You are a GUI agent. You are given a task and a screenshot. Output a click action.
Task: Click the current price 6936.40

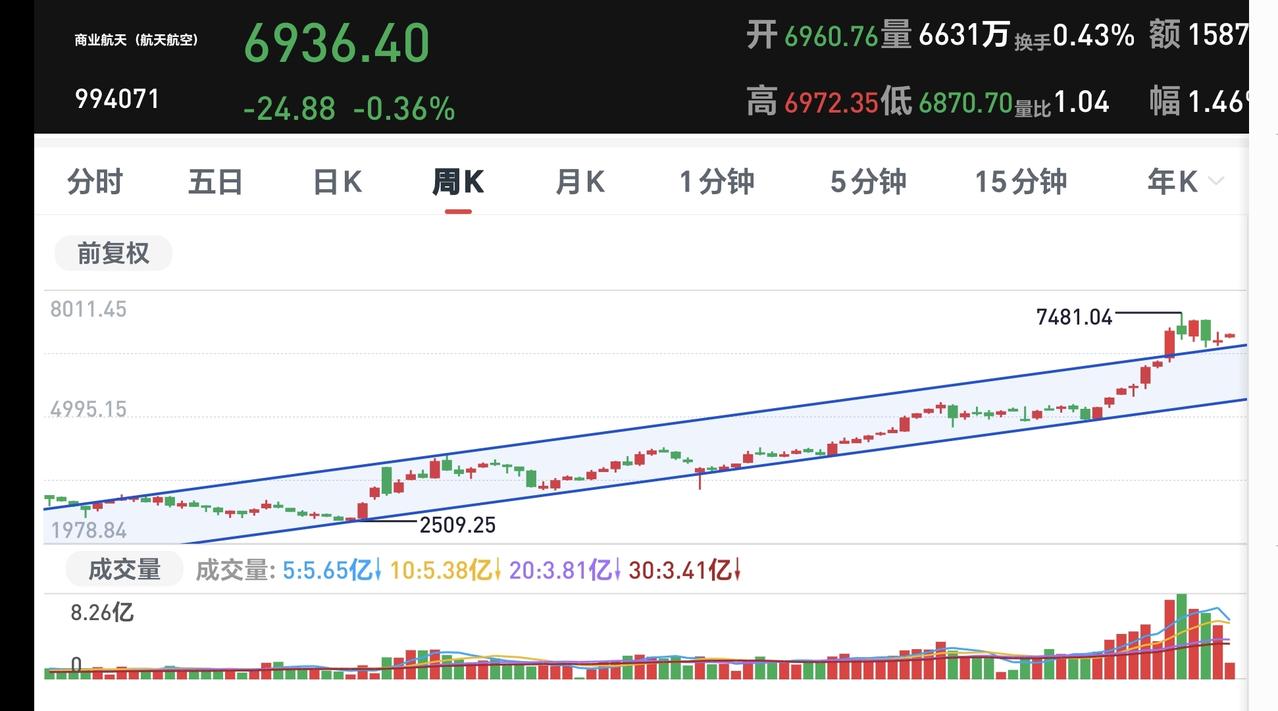click(337, 43)
